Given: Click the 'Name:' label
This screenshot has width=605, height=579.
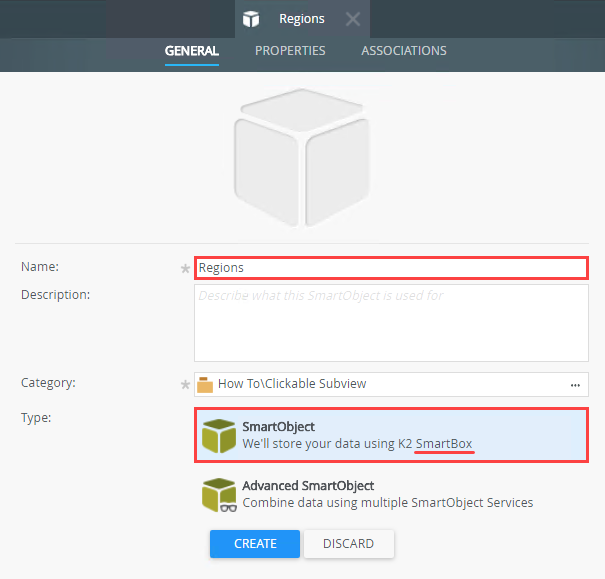Looking at the screenshot, I should click(40, 267).
